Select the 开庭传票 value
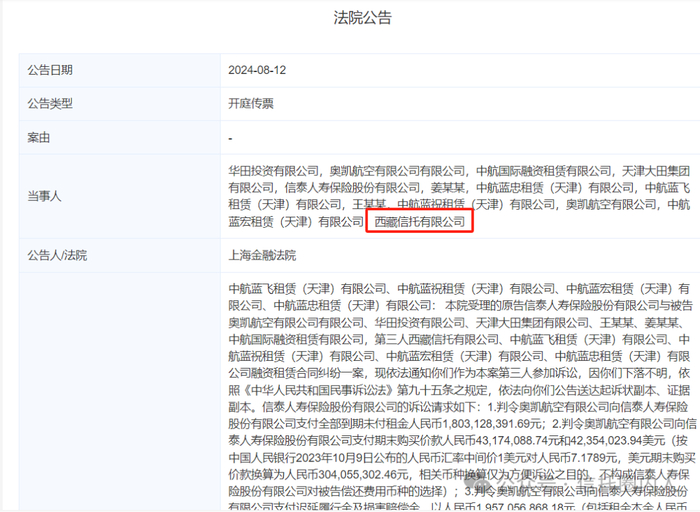This screenshot has height=512, width=700. 251,104
